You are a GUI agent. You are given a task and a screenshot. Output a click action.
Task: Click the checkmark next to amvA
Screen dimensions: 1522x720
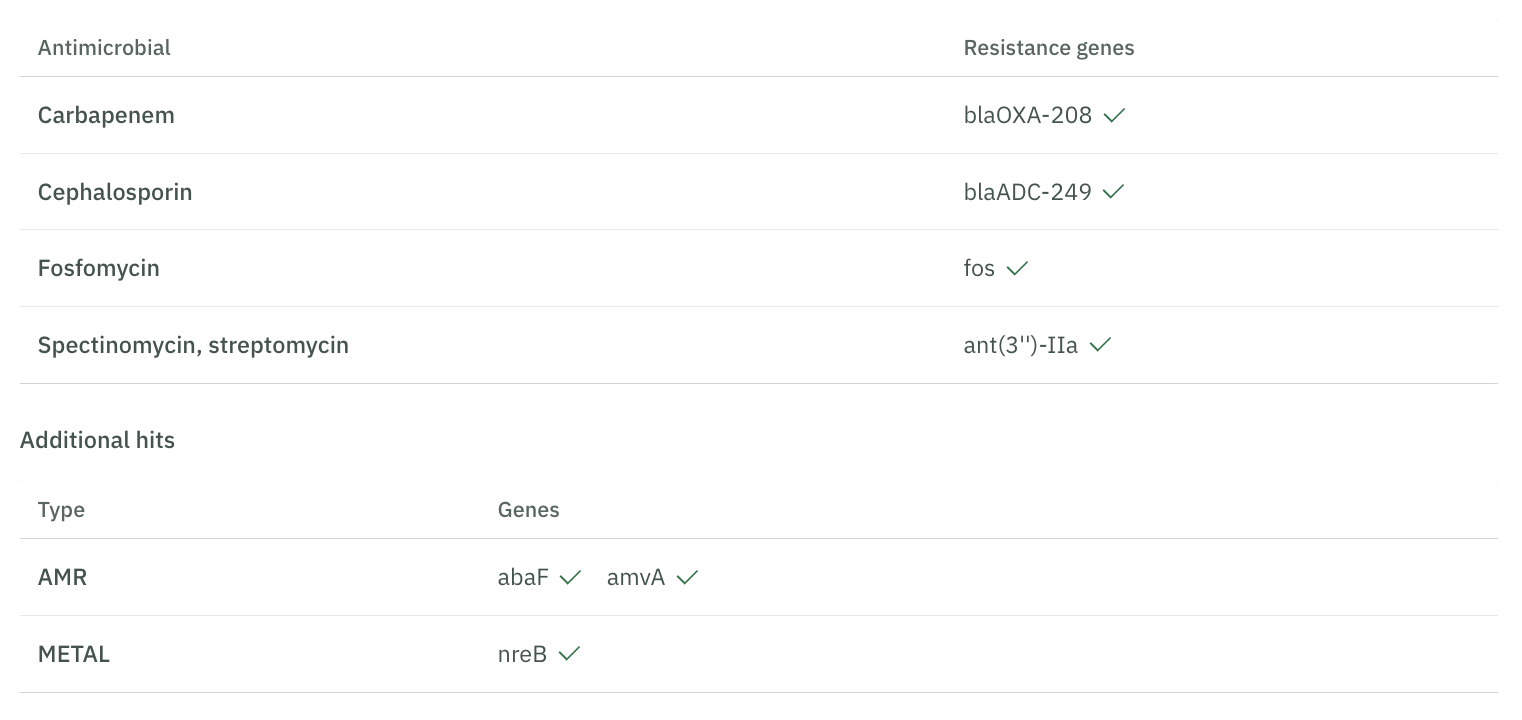(687, 578)
